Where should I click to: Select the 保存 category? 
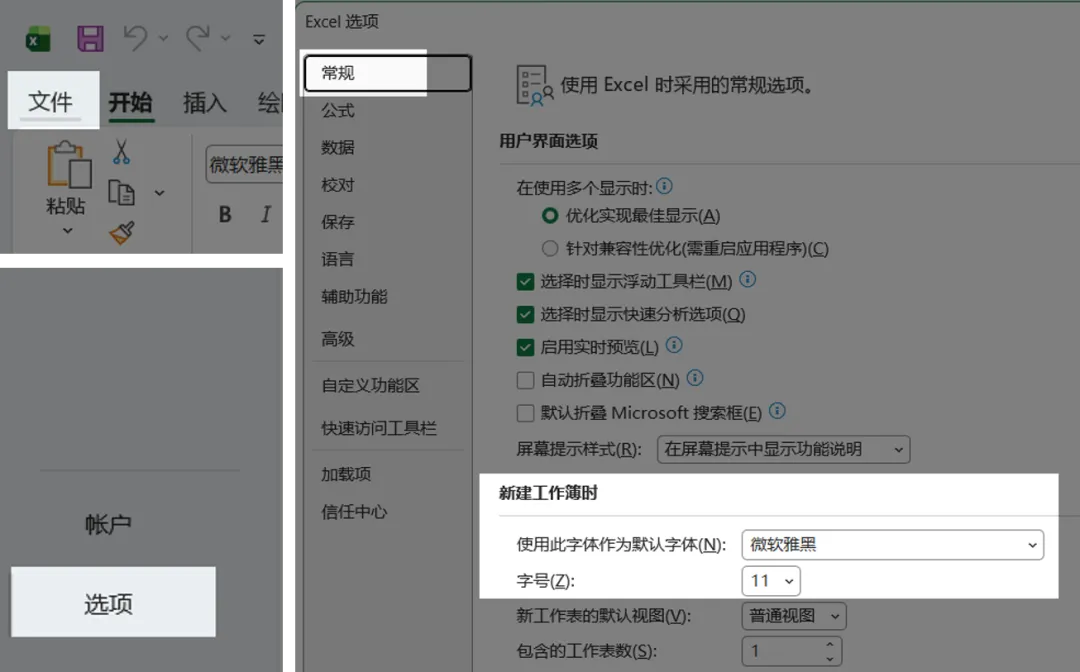coord(338,222)
